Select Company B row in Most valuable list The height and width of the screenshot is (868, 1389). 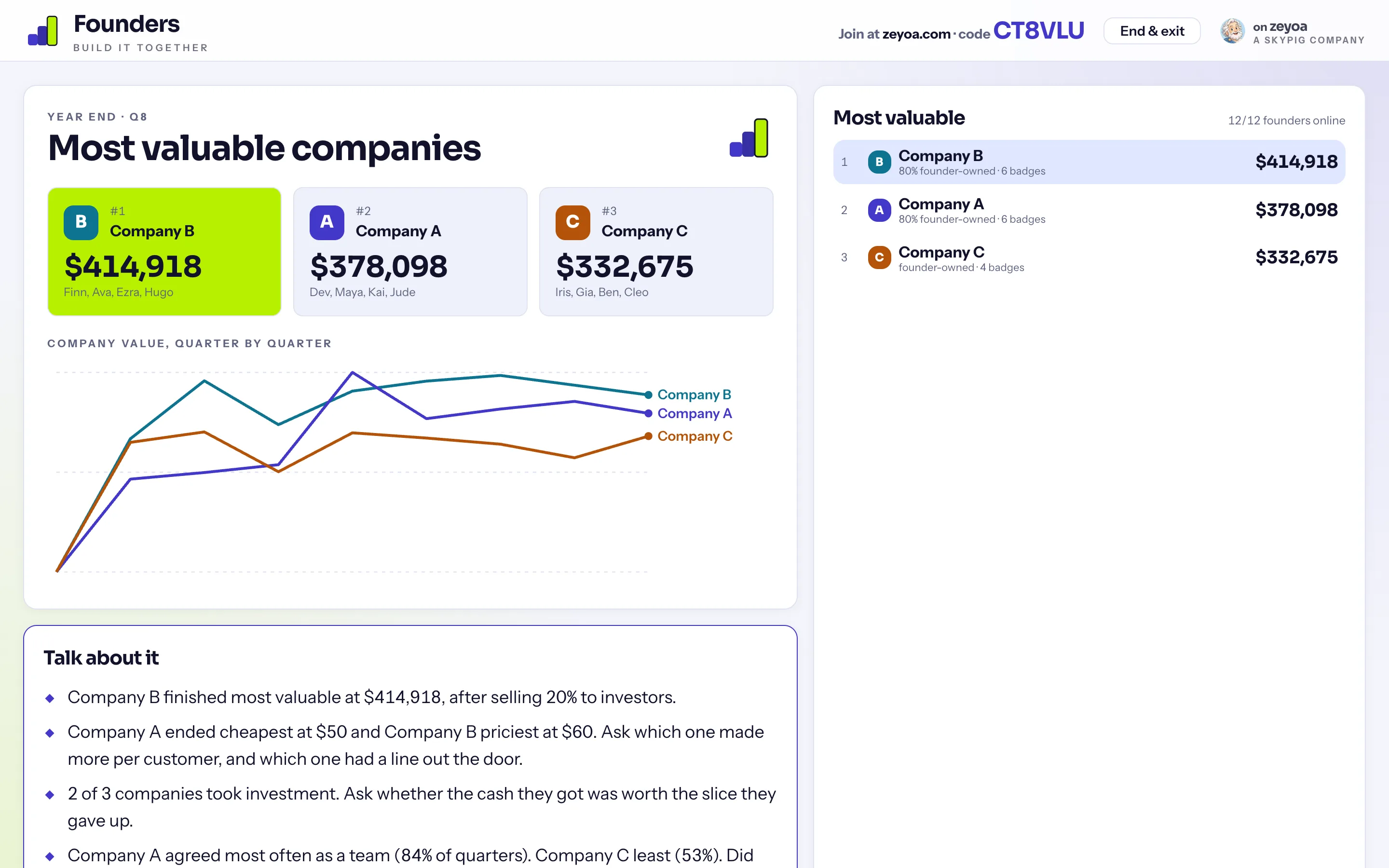1089,162
